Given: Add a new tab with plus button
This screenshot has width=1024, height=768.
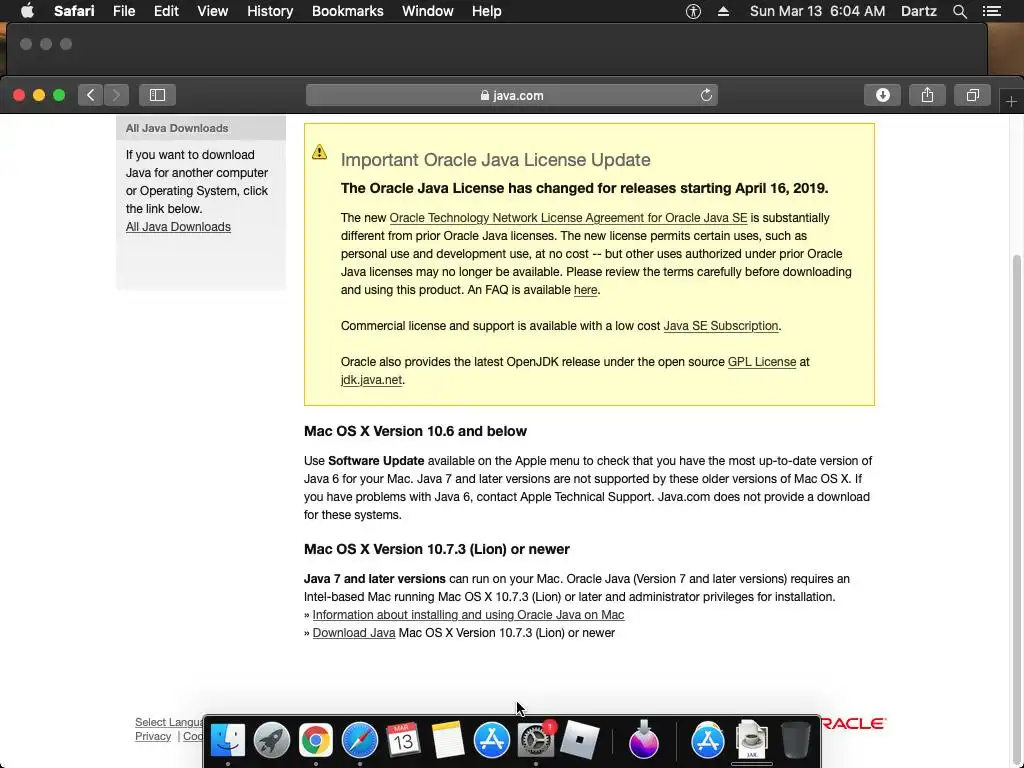Looking at the screenshot, I should coord(1011,102).
